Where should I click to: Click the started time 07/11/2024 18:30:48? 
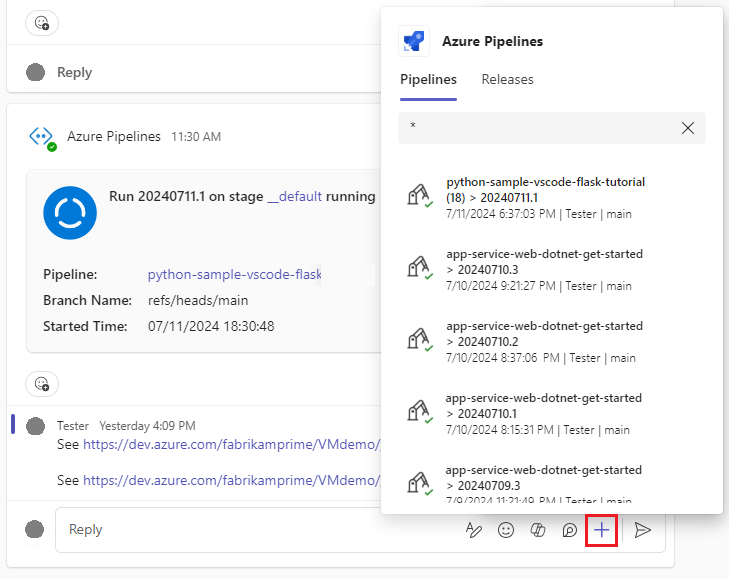point(211,326)
